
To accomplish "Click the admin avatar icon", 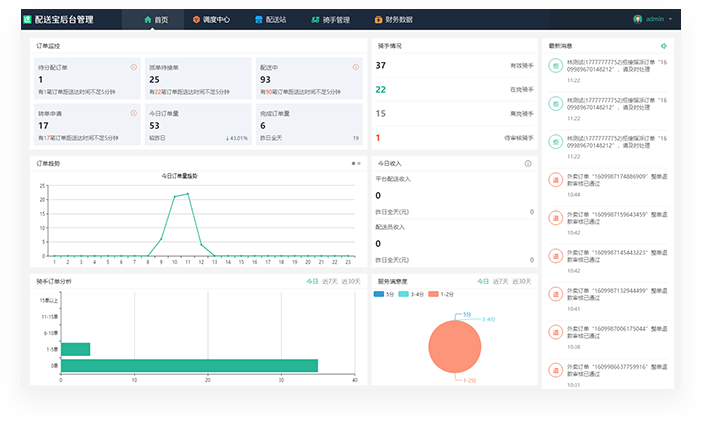I will point(638,19).
